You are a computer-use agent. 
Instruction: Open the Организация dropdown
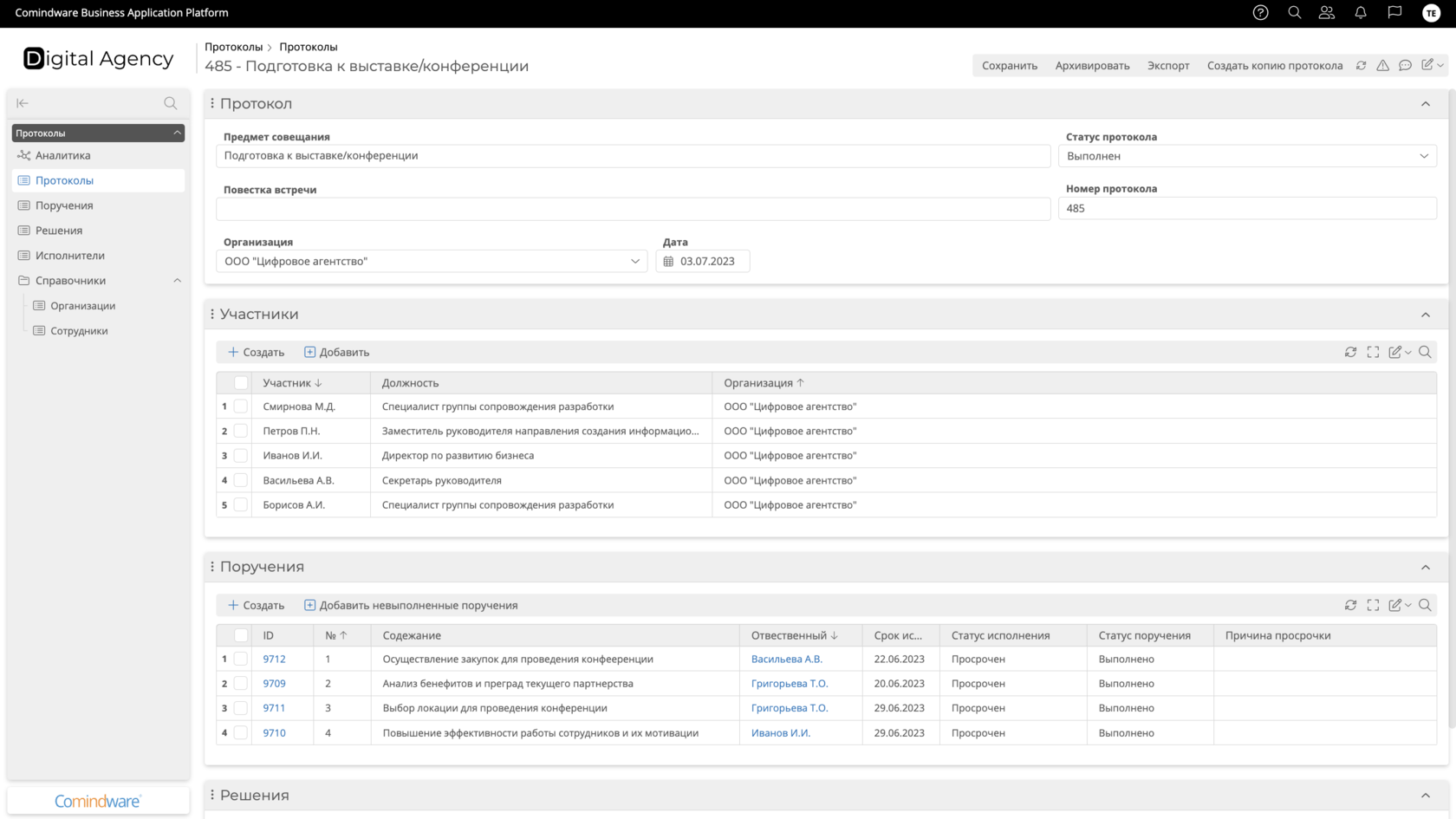click(432, 262)
